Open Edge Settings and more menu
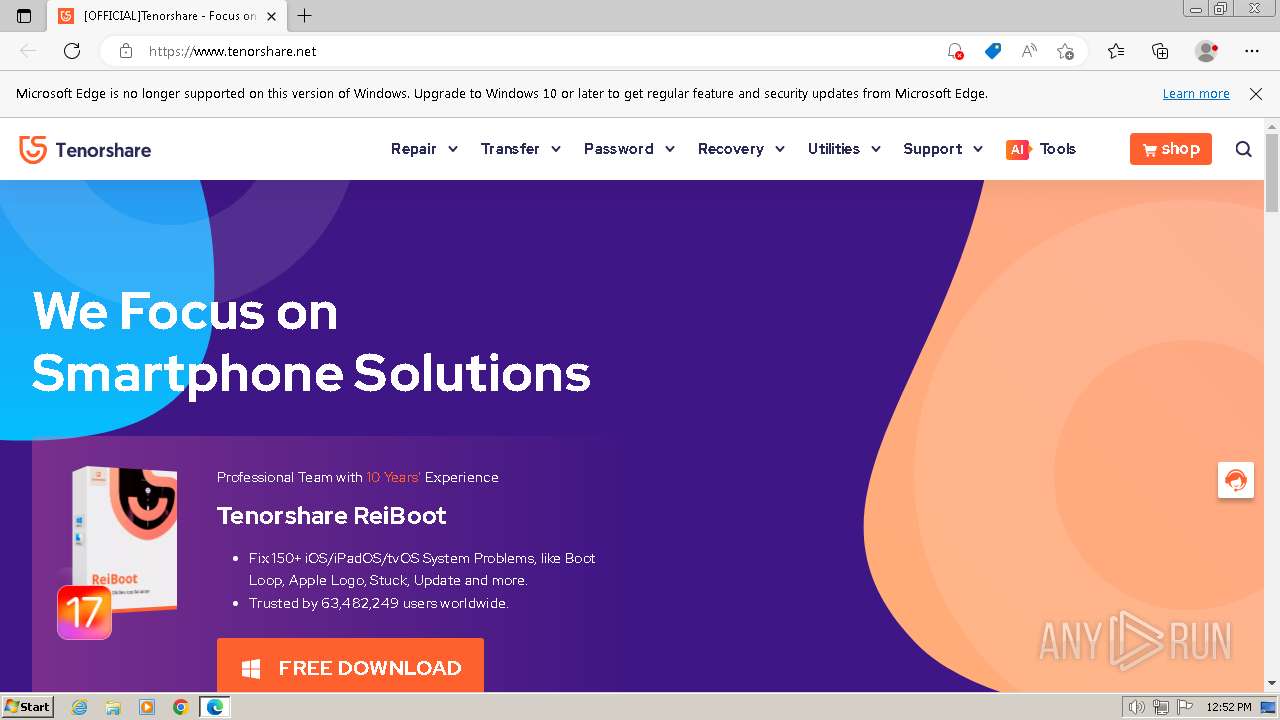 pos(1252,51)
